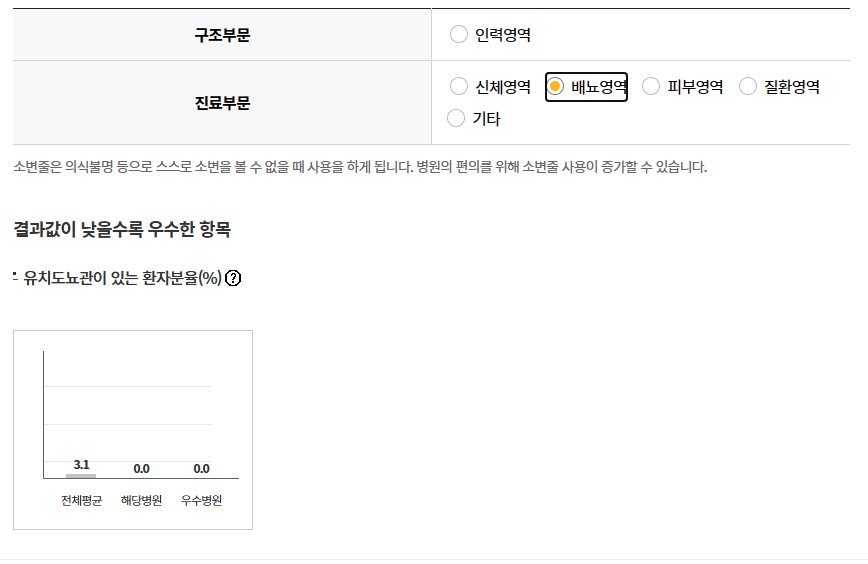Click the indicator title 유치도뇨관이 있는 환자분율(%)

[122, 278]
